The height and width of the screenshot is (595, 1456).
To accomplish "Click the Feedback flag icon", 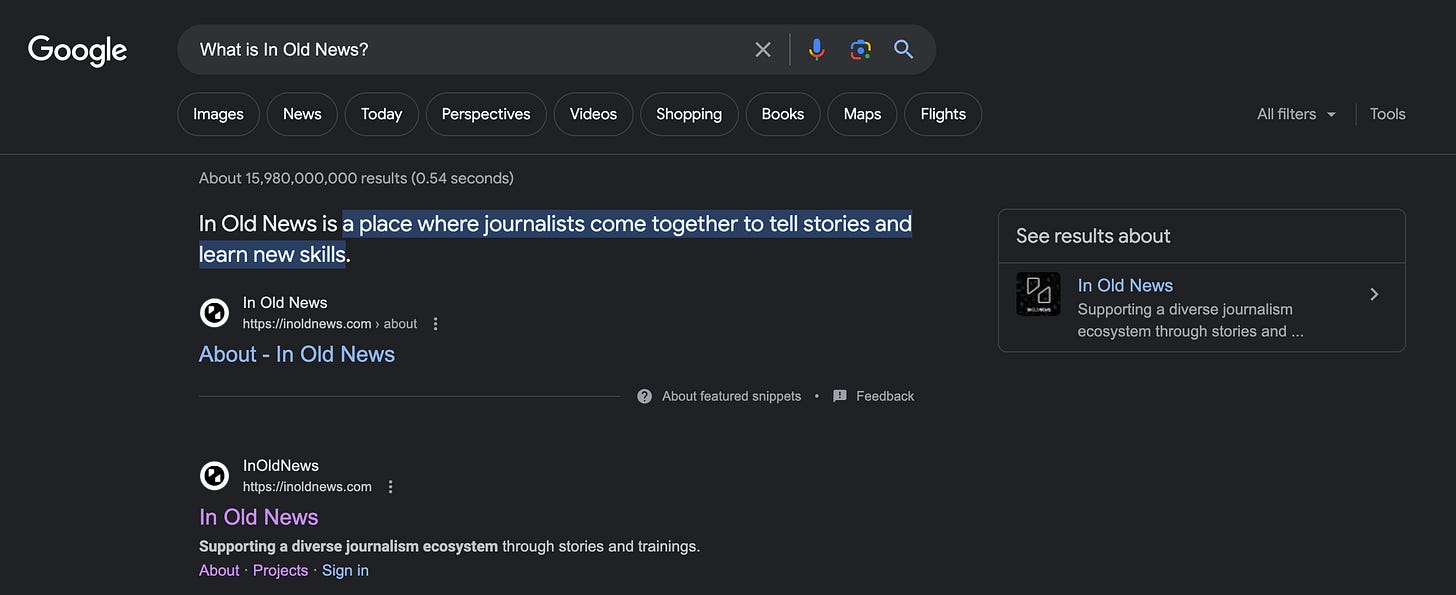I will [839, 396].
